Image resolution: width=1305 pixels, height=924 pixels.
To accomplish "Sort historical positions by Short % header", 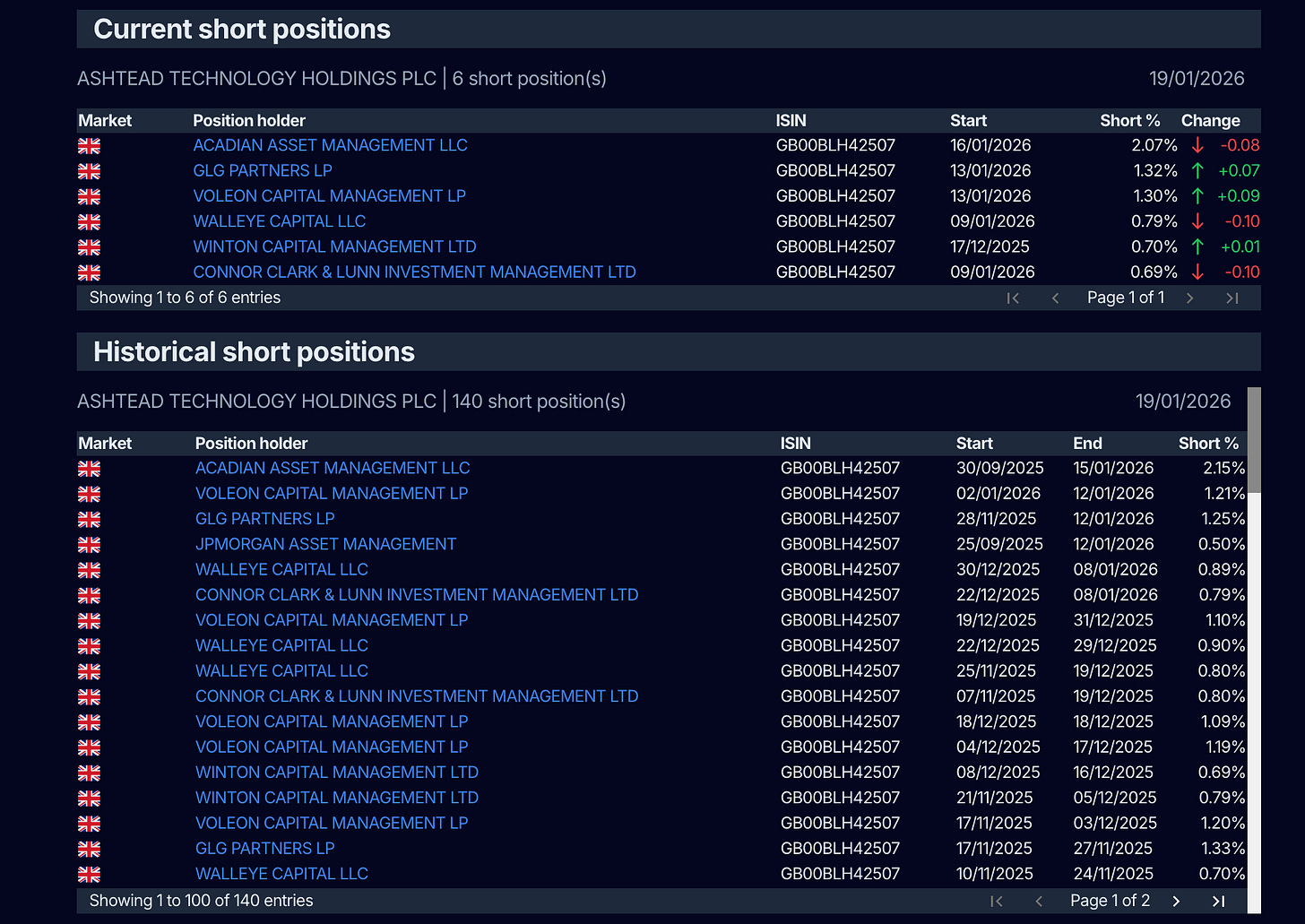I will [1208, 443].
